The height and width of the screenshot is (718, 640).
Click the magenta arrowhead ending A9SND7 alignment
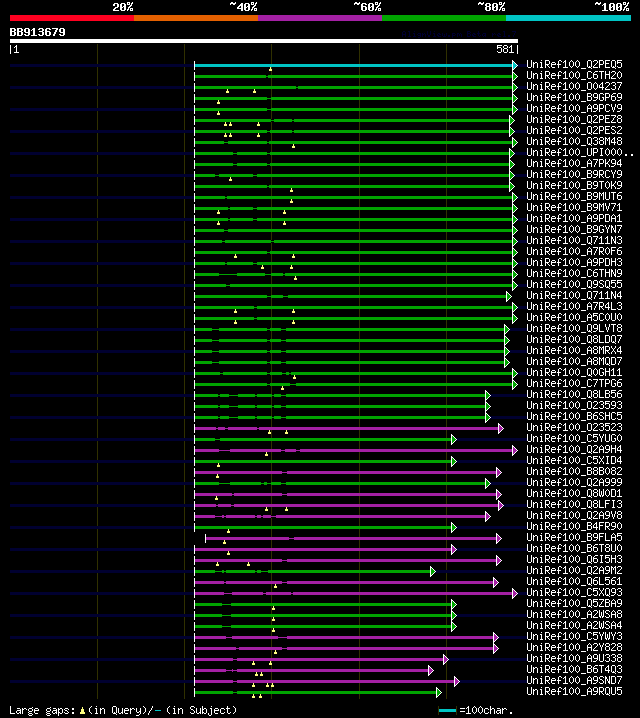point(456,681)
